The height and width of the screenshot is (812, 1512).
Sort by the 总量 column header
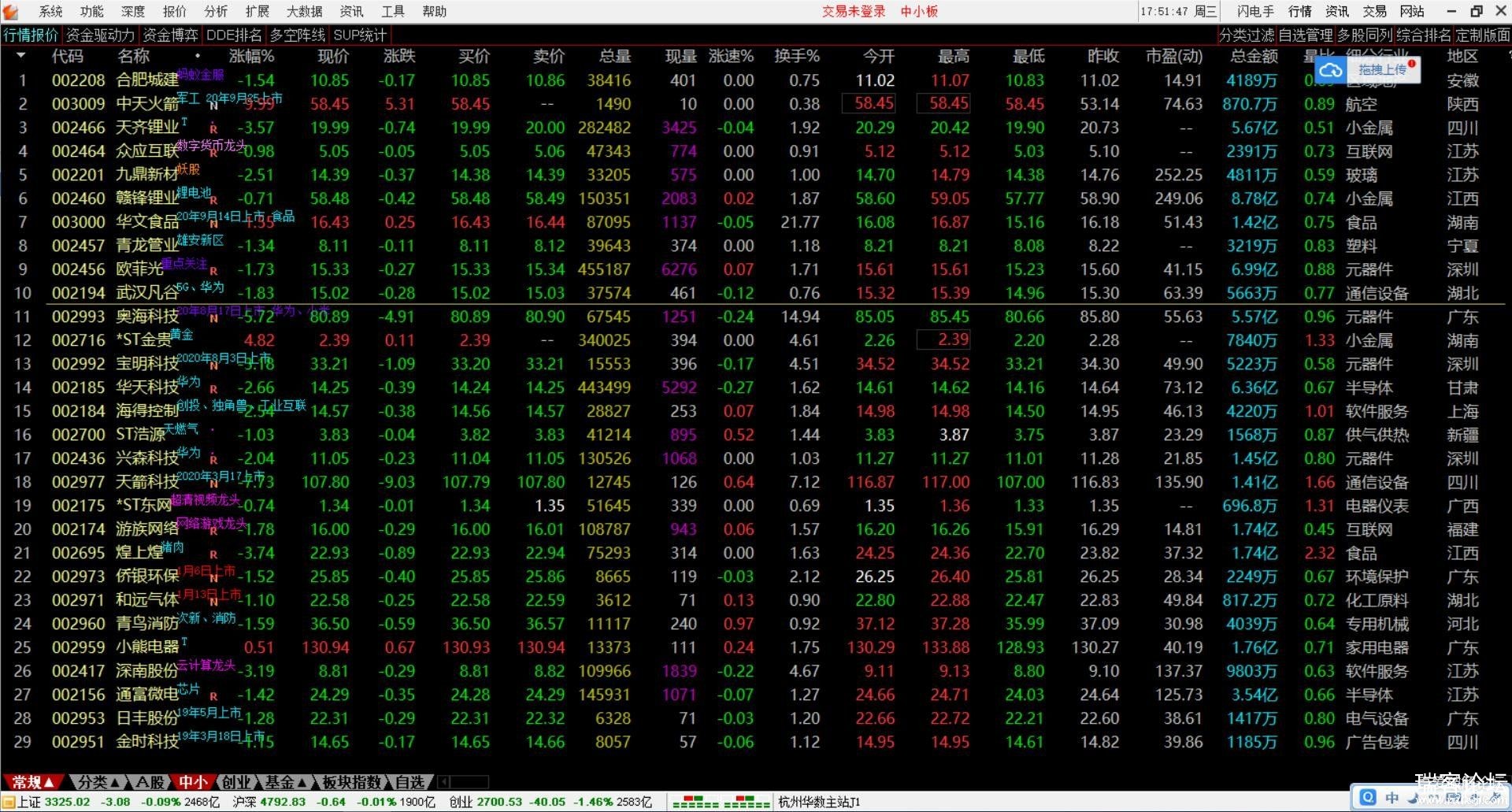(x=614, y=56)
